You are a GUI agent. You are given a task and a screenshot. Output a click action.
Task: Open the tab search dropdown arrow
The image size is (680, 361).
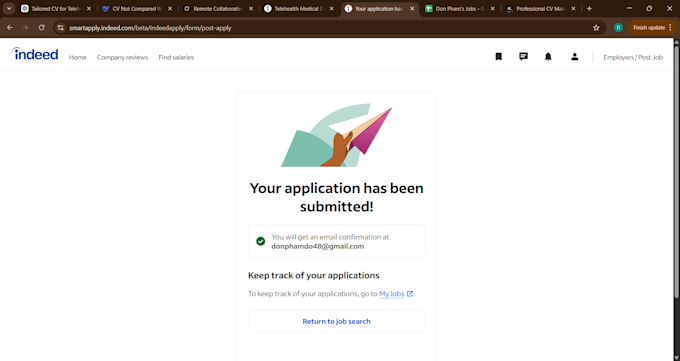coord(9,9)
